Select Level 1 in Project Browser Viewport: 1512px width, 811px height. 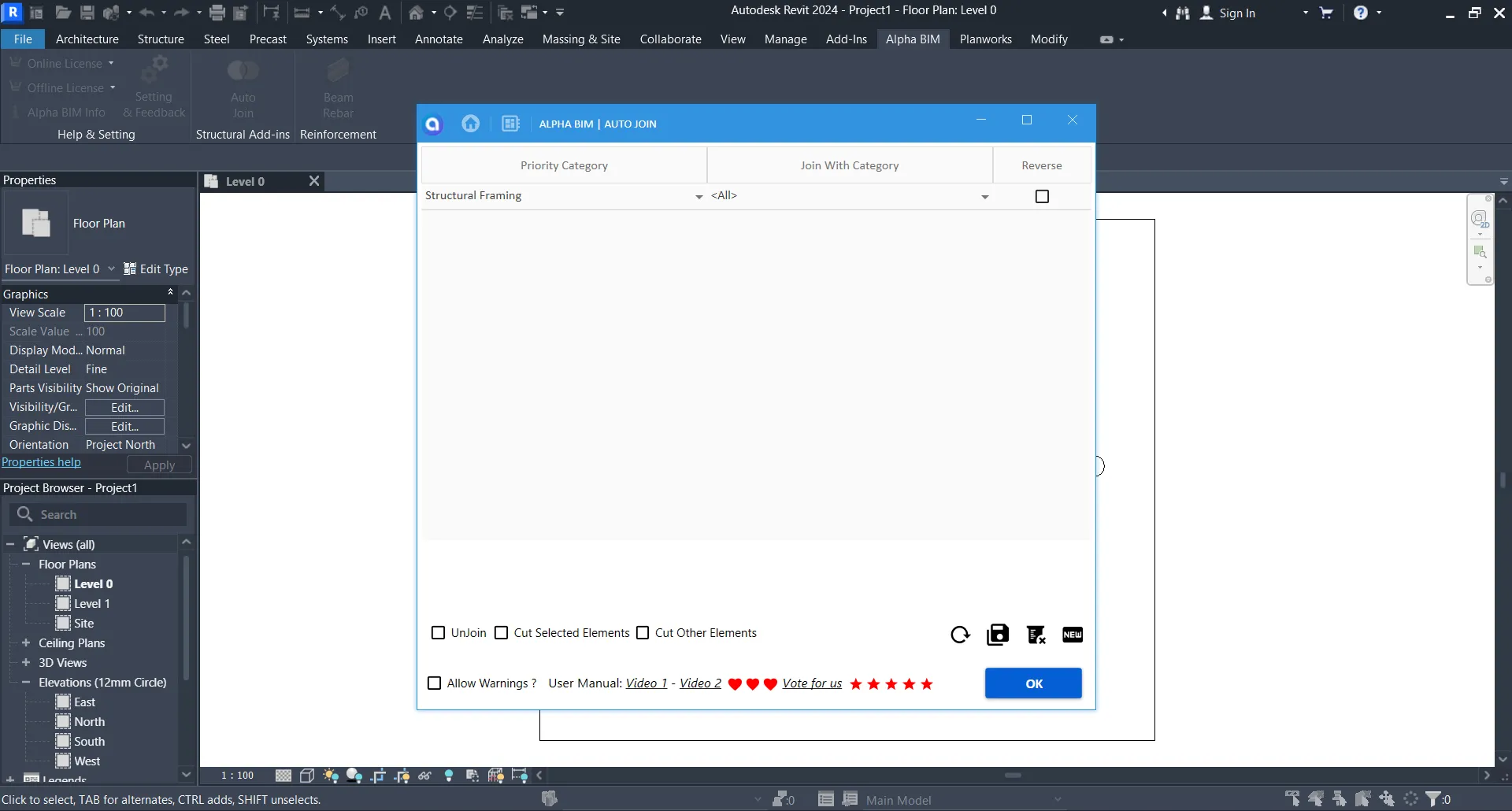[92, 603]
